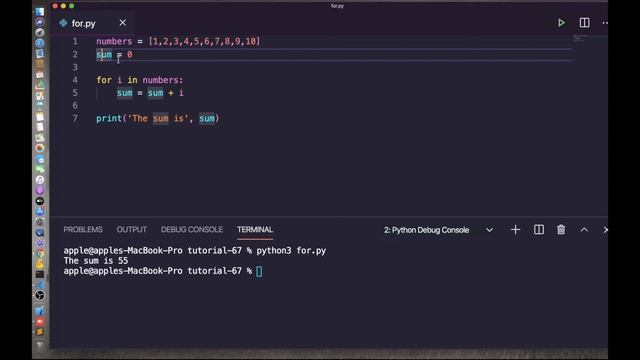Open the editor More Actions ellipsis menu

tap(605, 23)
